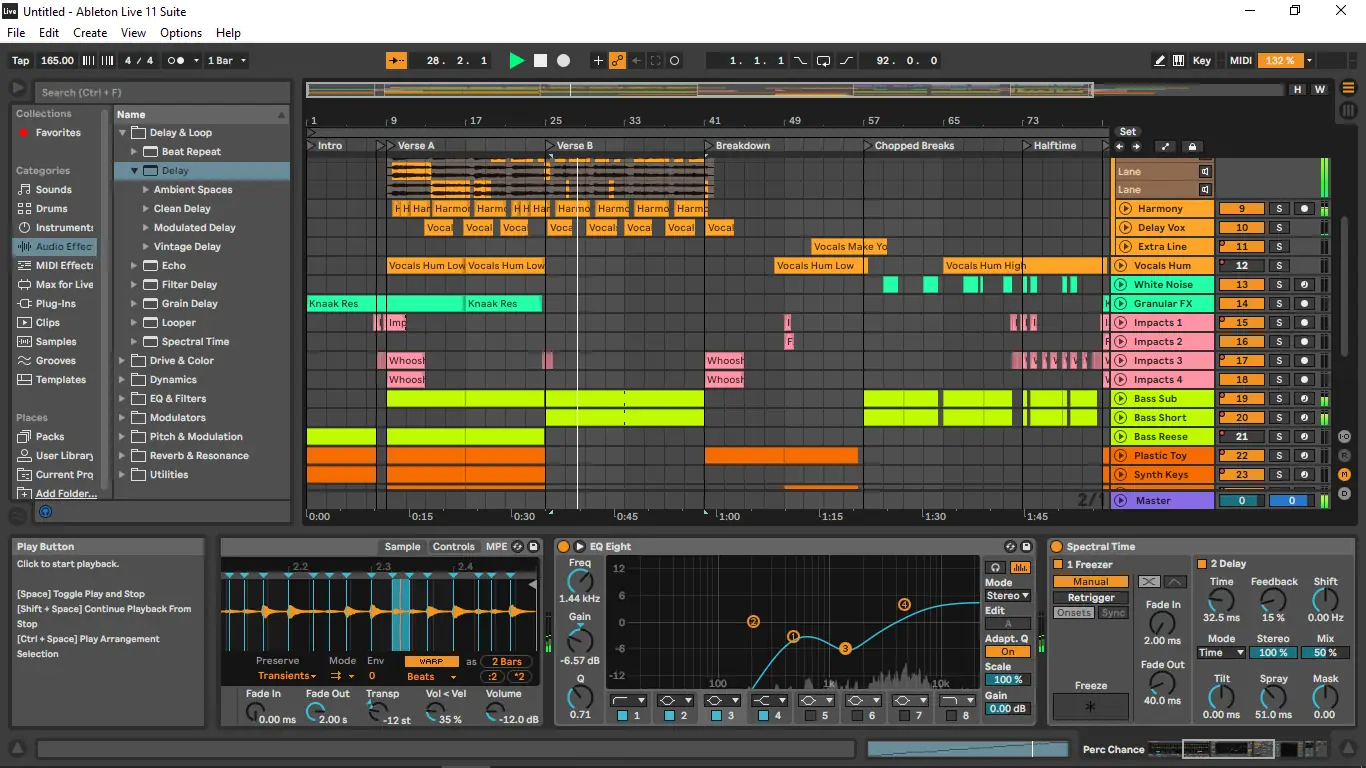Click the Breakdown locator marker
The height and width of the screenshot is (768, 1366).
pos(710,146)
